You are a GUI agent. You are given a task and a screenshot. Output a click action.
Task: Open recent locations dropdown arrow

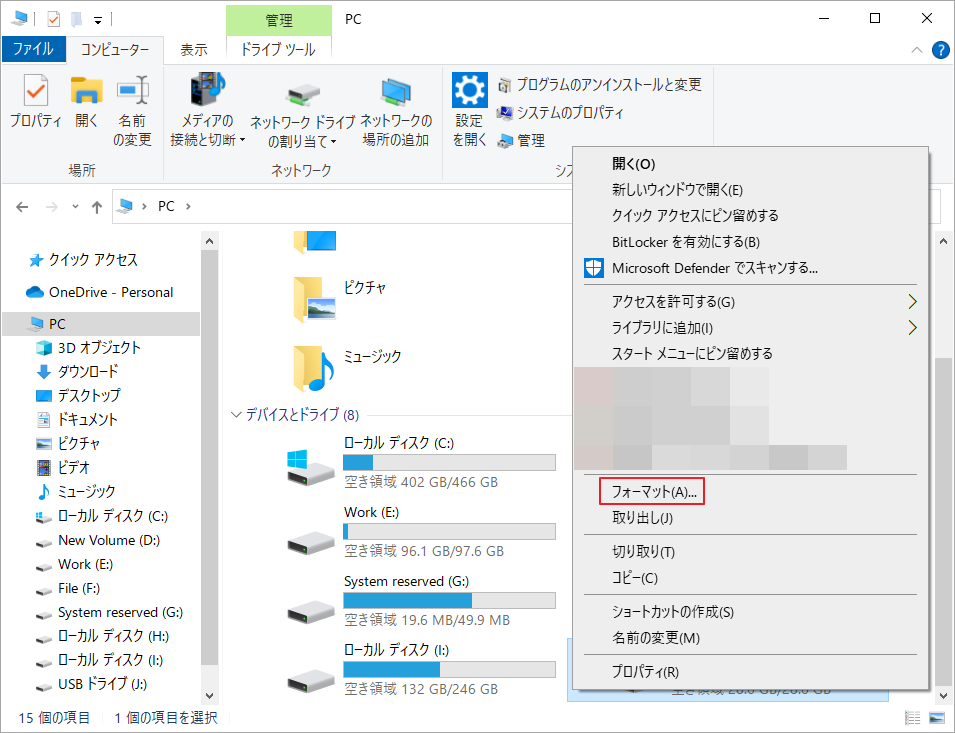tap(75, 207)
